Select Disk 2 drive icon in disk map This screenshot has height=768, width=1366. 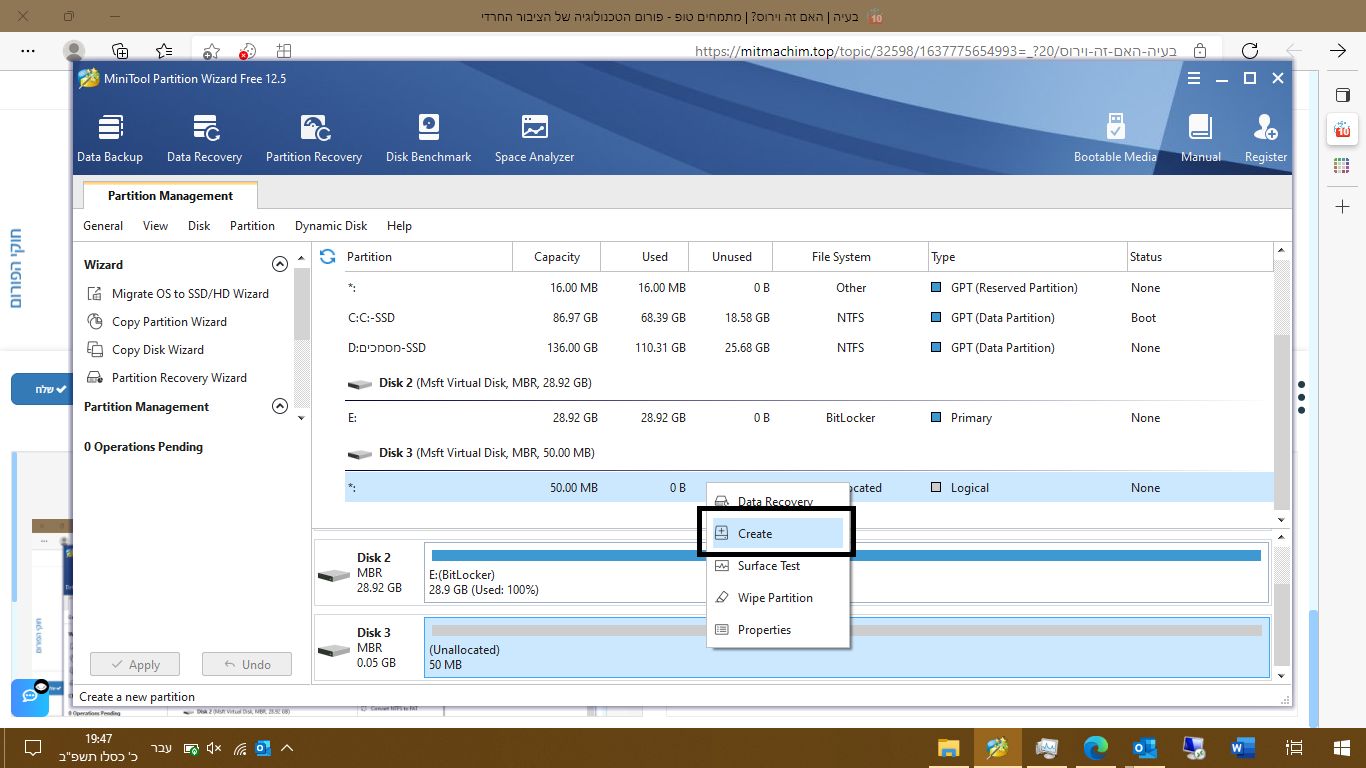click(x=335, y=576)
